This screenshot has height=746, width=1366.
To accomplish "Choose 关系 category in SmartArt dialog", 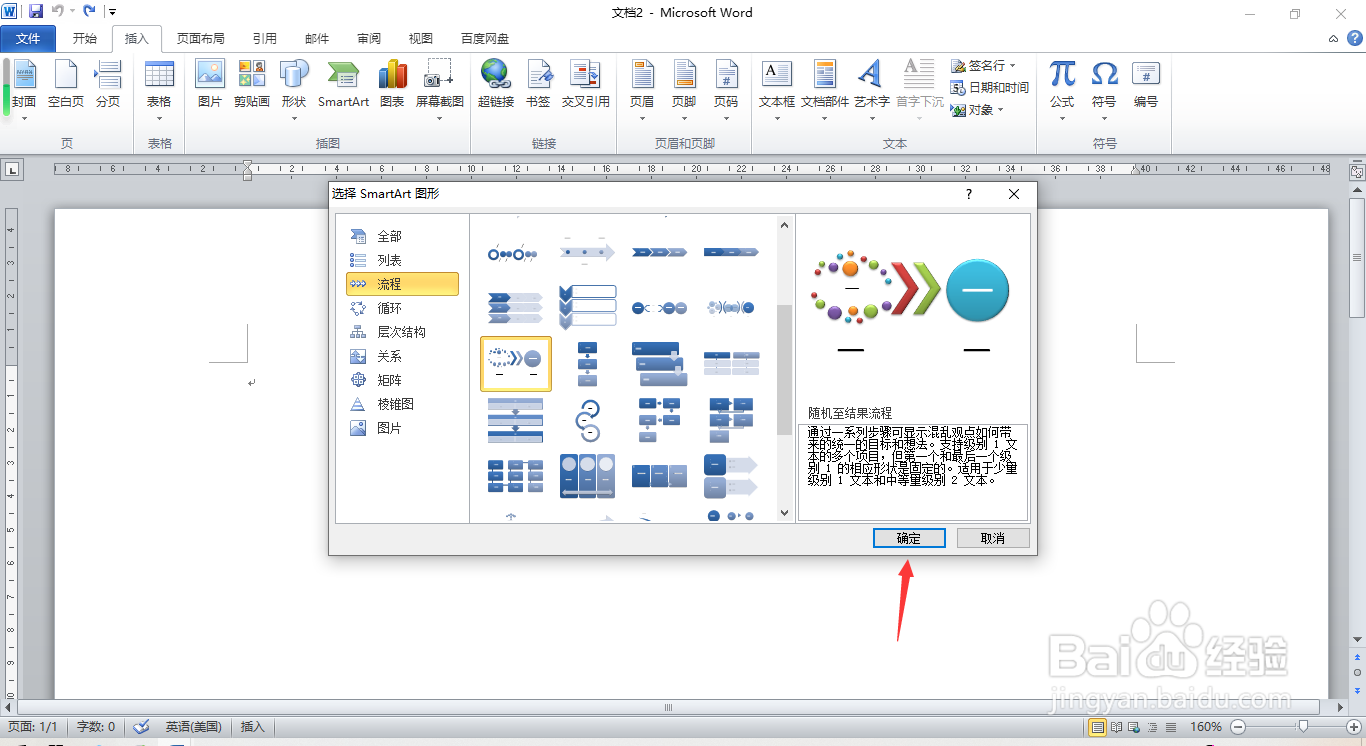I will tap(402, 356).
